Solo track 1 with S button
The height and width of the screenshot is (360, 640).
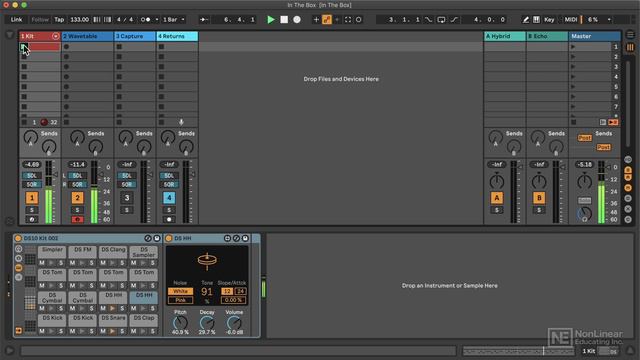click(32, 210)
